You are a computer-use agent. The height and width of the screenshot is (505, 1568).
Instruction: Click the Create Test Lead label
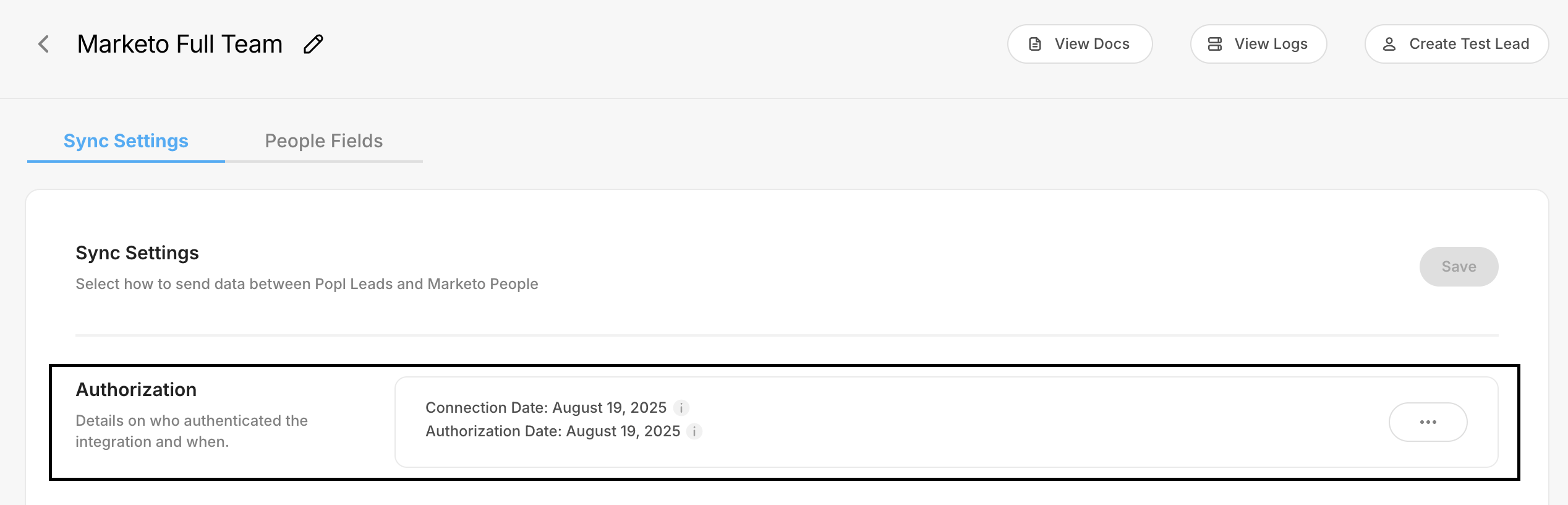click(1469, 44)
